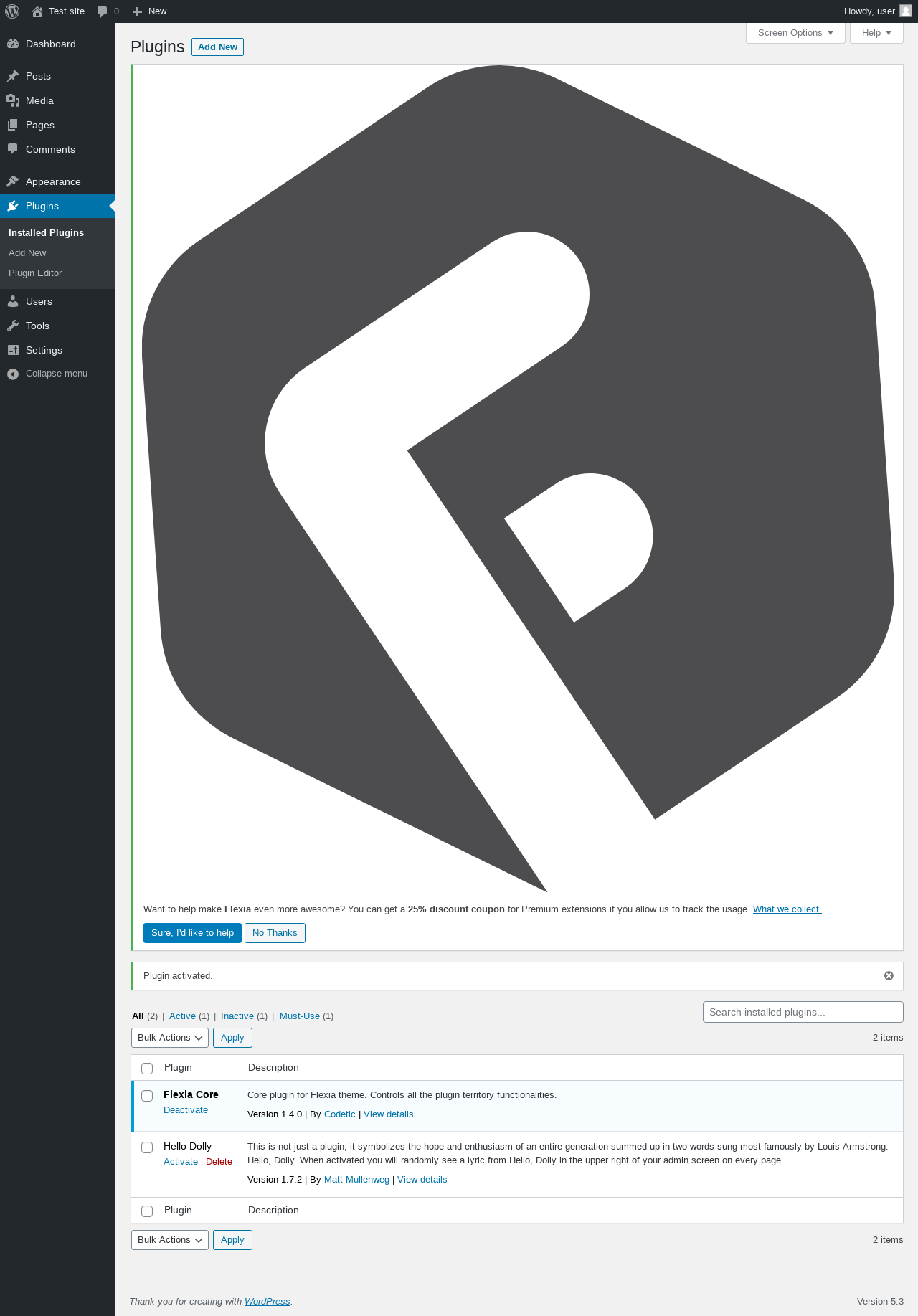This screenshot has width=918, height=1316.
Task: Click the Plugin column header at top
Action: click(178, 1068)
